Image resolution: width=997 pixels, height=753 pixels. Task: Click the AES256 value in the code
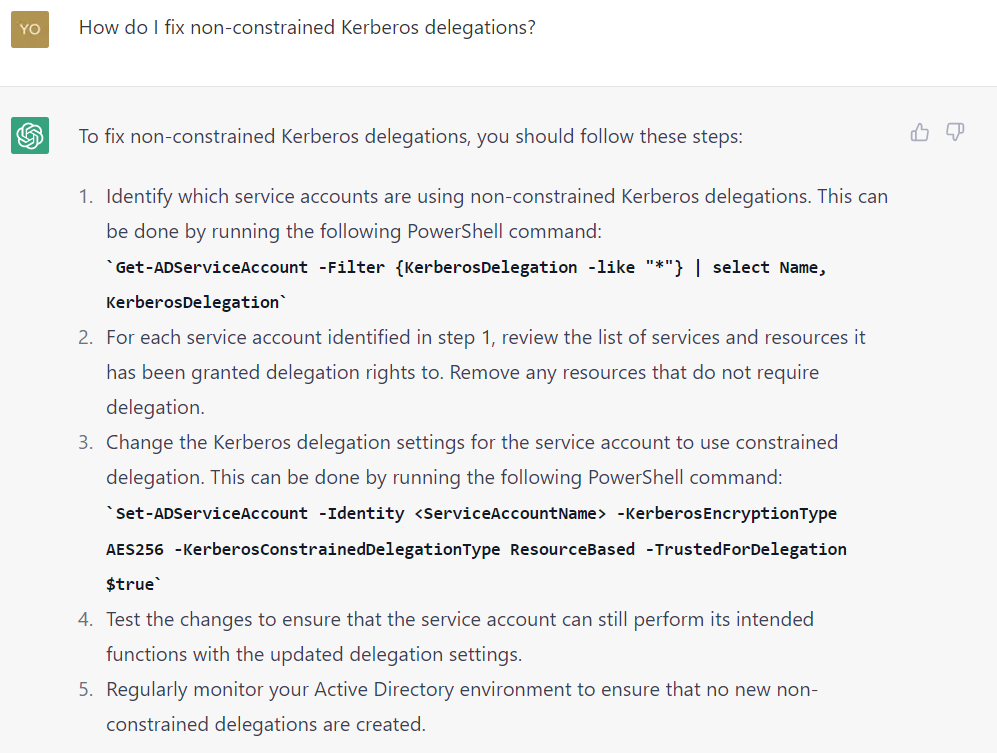(136, 549)
